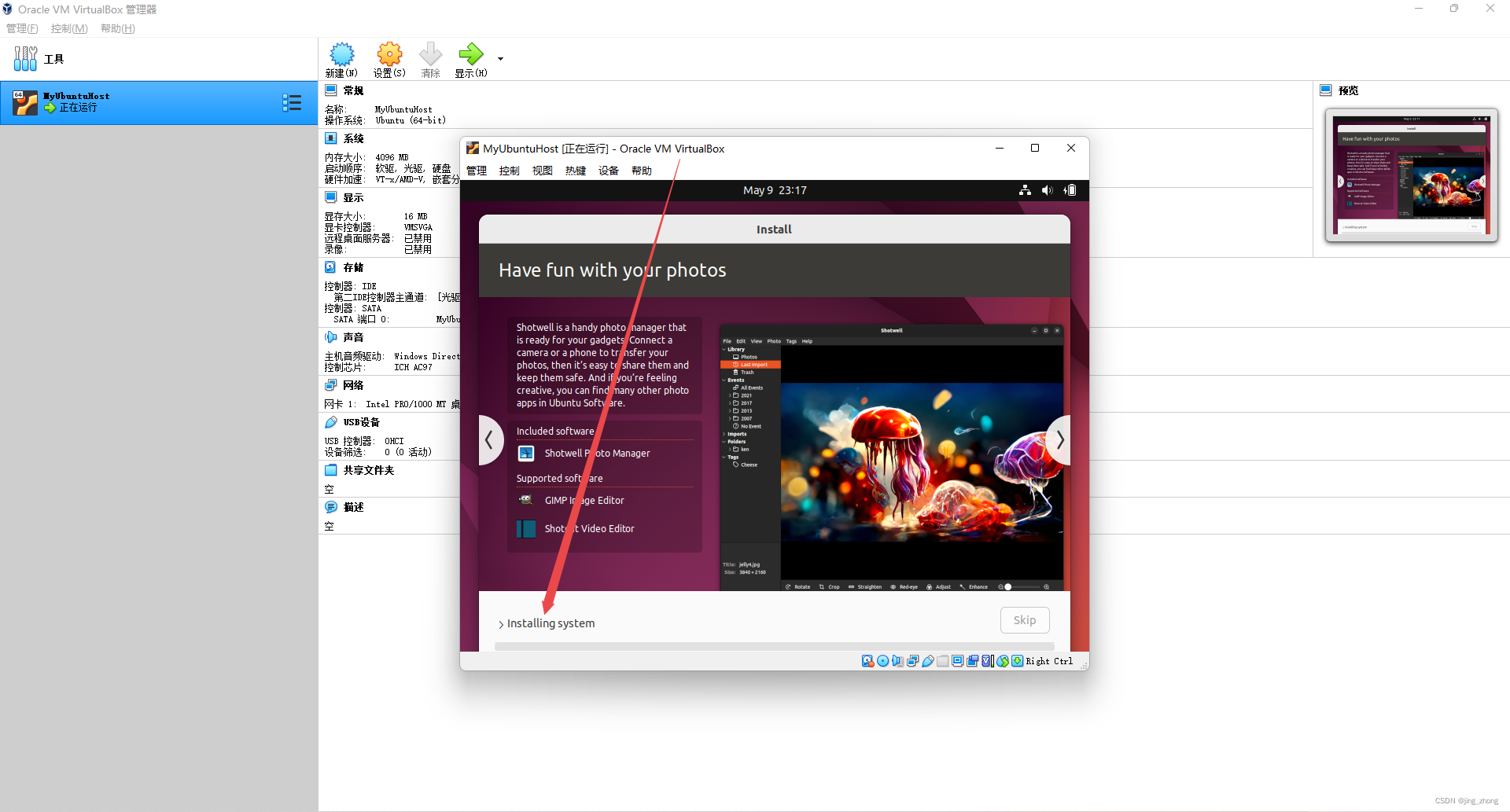
Task: Click keyboard capture green arrow icon
Action: pos(1018,661)
